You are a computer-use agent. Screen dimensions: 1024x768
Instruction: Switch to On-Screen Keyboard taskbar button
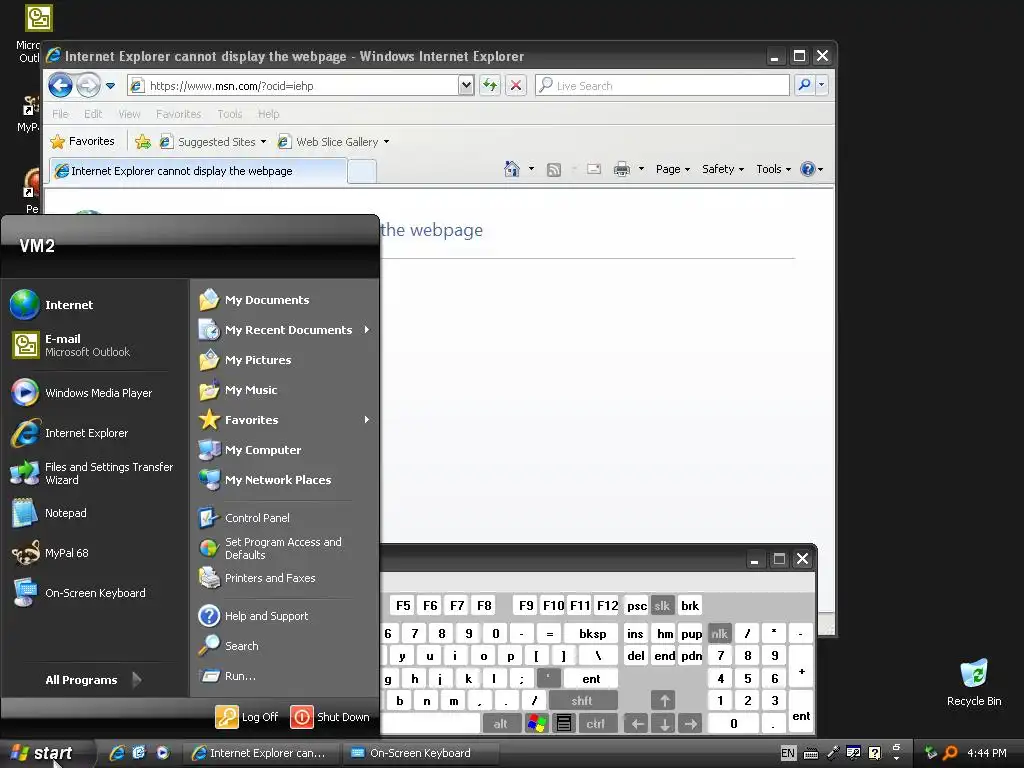coord(418,753)
